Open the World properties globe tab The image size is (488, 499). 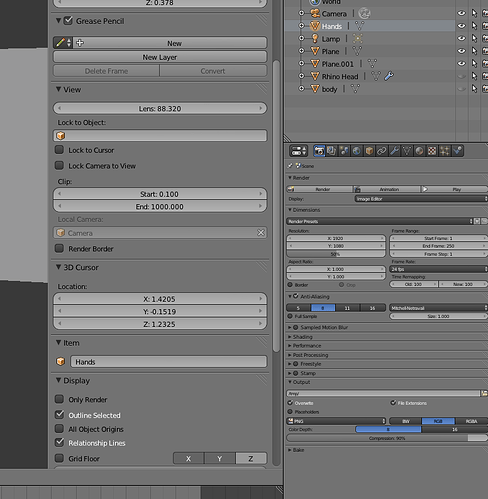tap(357, 151)
